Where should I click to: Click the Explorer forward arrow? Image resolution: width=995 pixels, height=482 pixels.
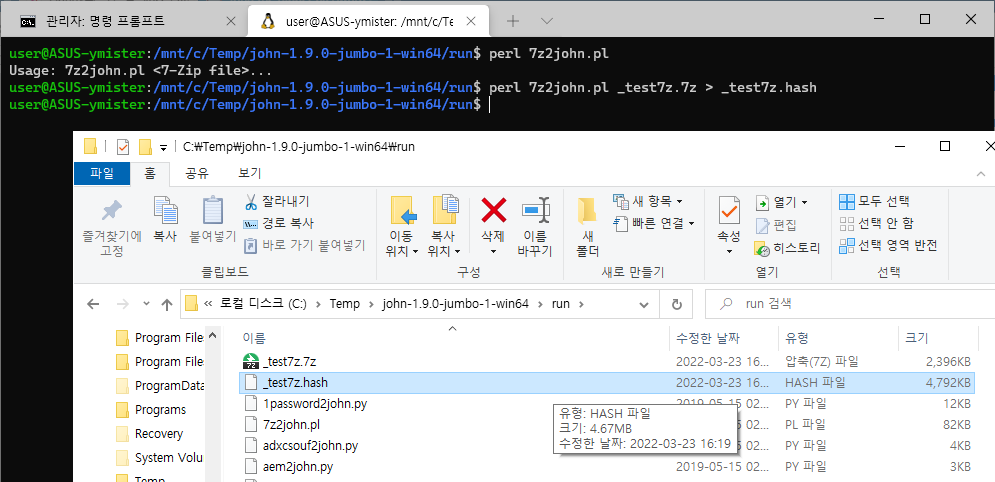coord(121,304)
